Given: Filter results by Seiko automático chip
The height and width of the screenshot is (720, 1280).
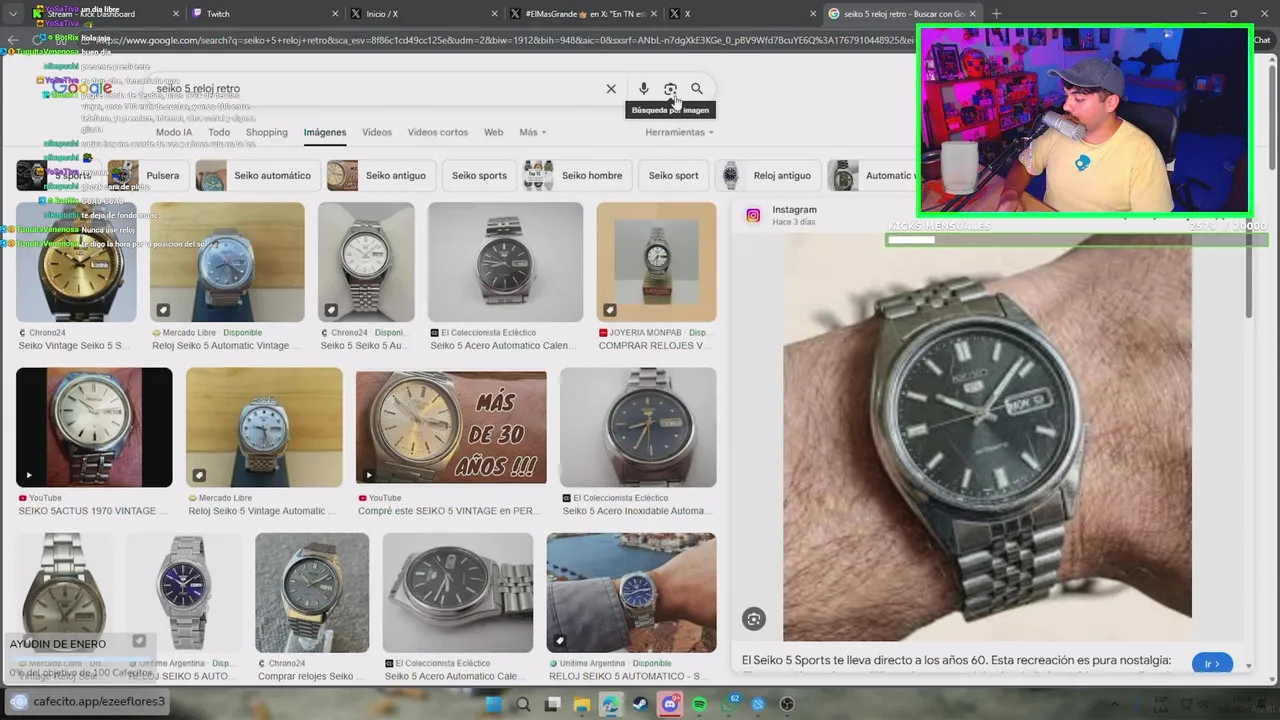Looking at the screenshot, I should 258,175.
